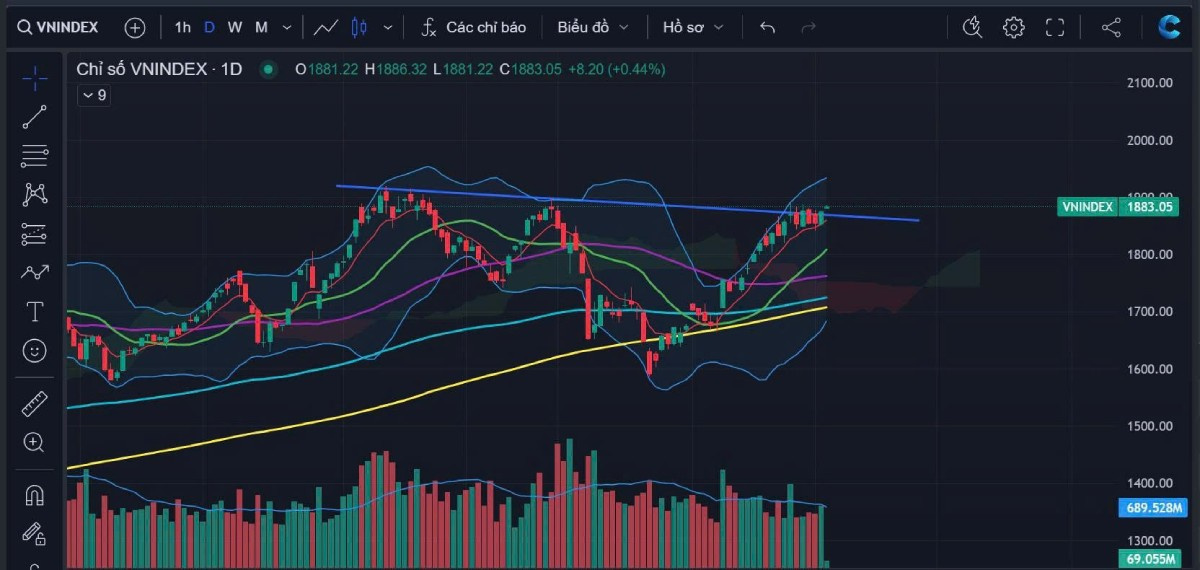Select the text annotation tool
Image resolution: width=1200 pixels, height=570 pixels.
34,312
